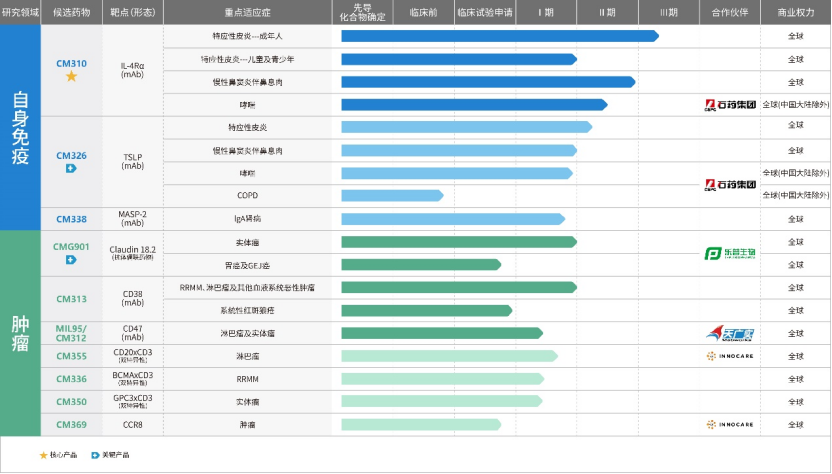Click the 淋巴瘤及实体瘤 indication text
Viewport: 832px width, 474px height.
pos(248,333)
